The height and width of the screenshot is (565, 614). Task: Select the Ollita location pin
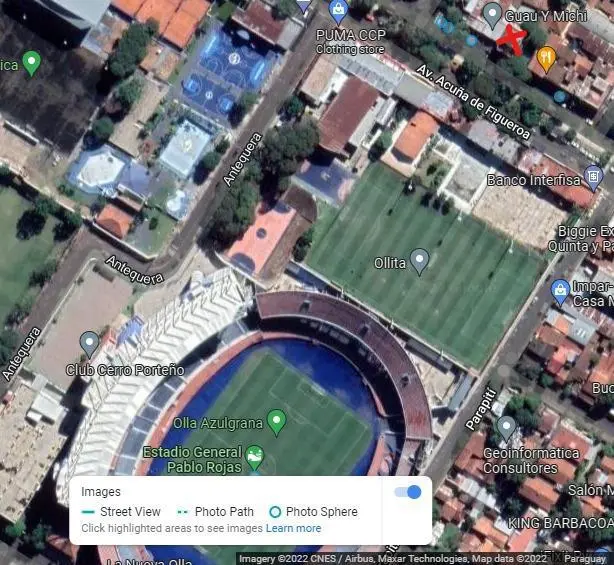pos(420,261)
